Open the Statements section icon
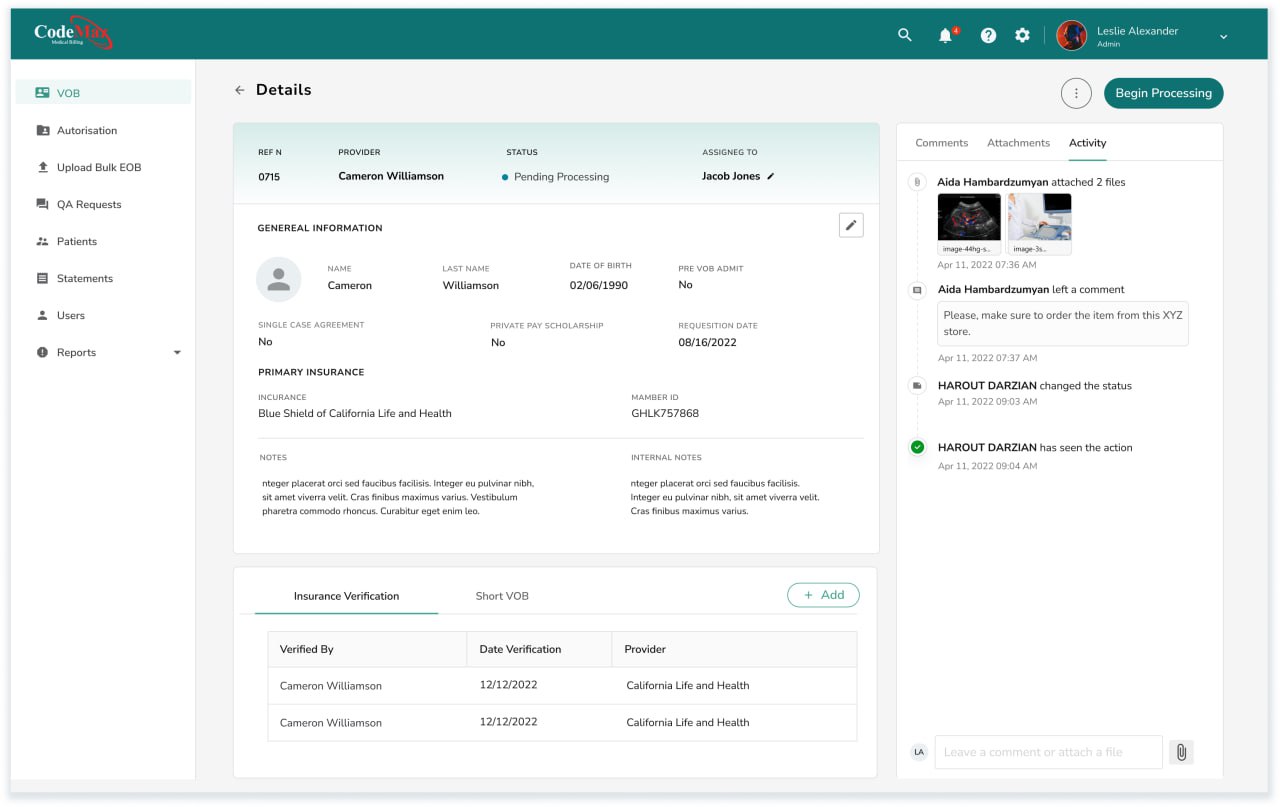 coord(41,278)
